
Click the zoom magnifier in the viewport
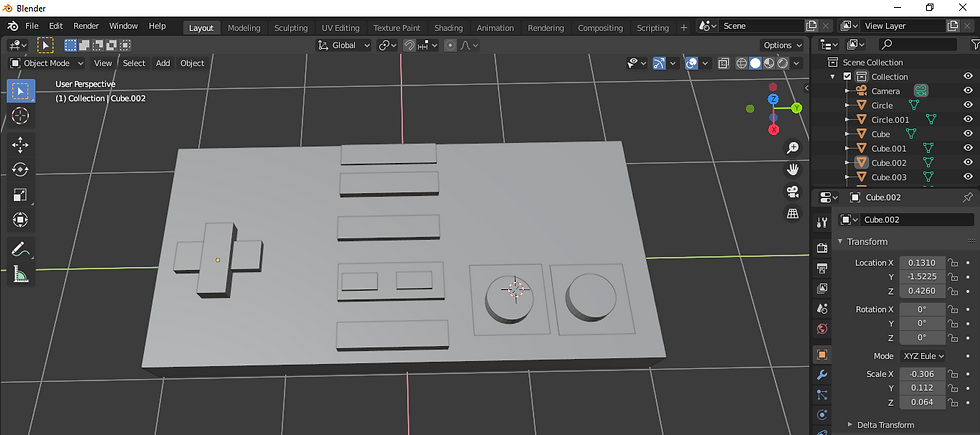(792, 148)
